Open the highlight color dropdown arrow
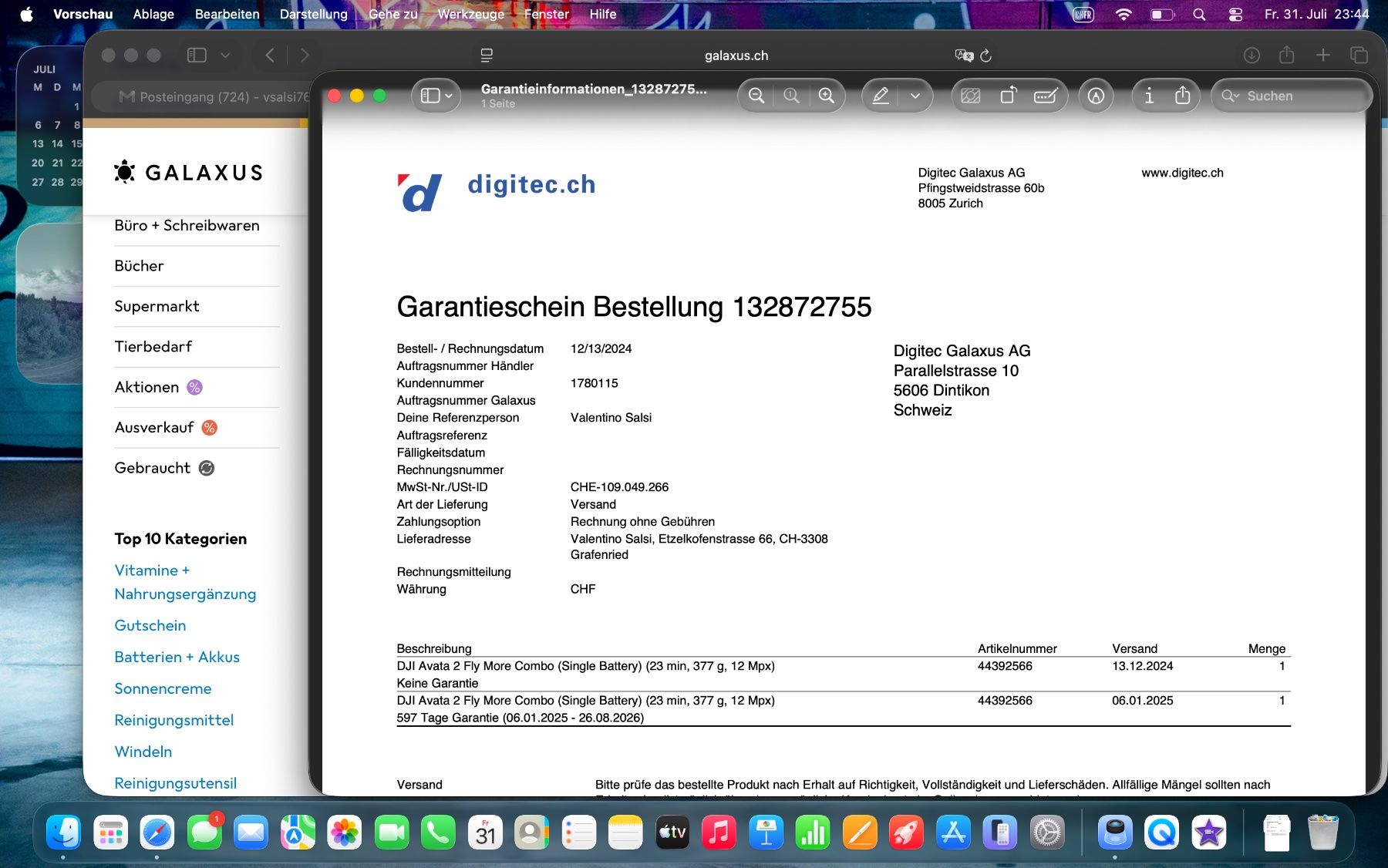The width and height of the screenshot is (1388, 868). [x=915, y=96]
